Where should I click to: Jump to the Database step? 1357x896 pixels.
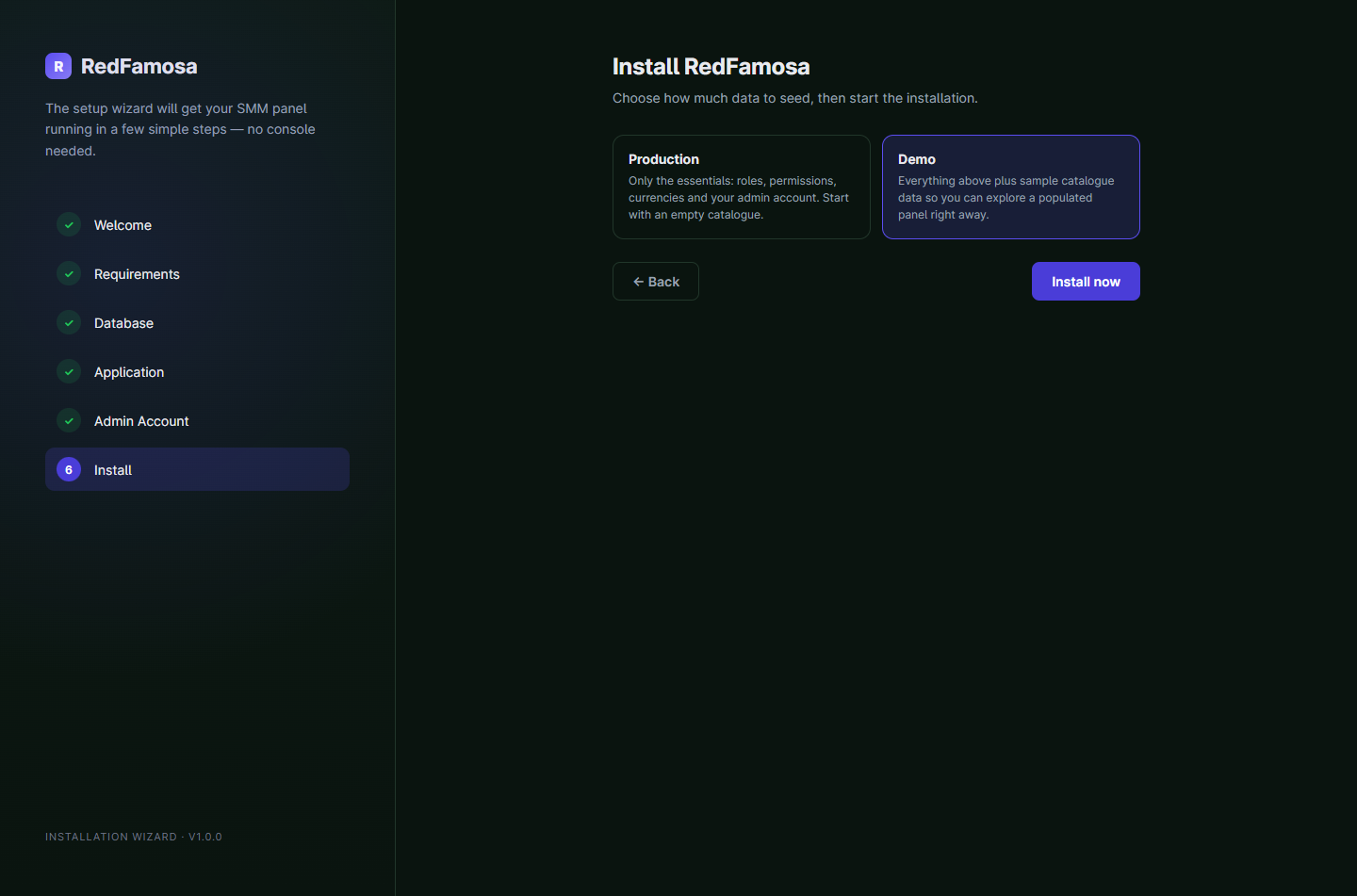pyautogui.click(x=197, y=323)
